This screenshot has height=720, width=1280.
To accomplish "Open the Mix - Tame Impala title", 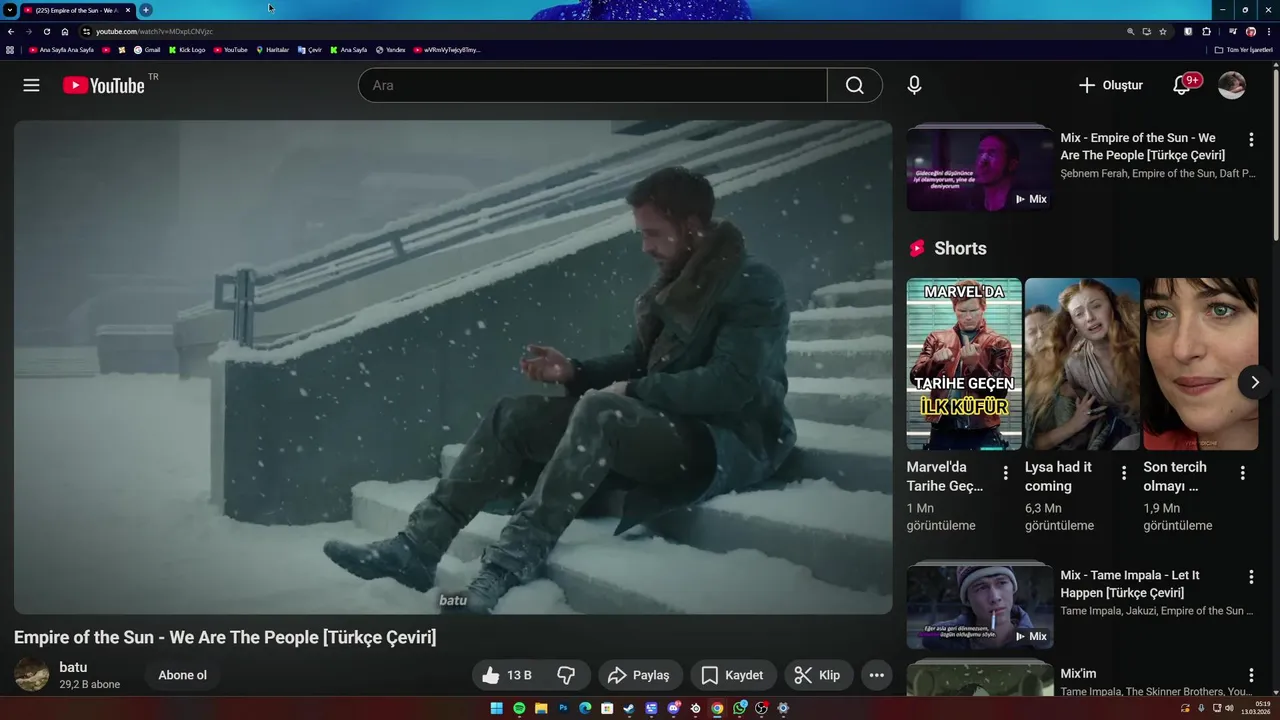I will click(1130, 584).
